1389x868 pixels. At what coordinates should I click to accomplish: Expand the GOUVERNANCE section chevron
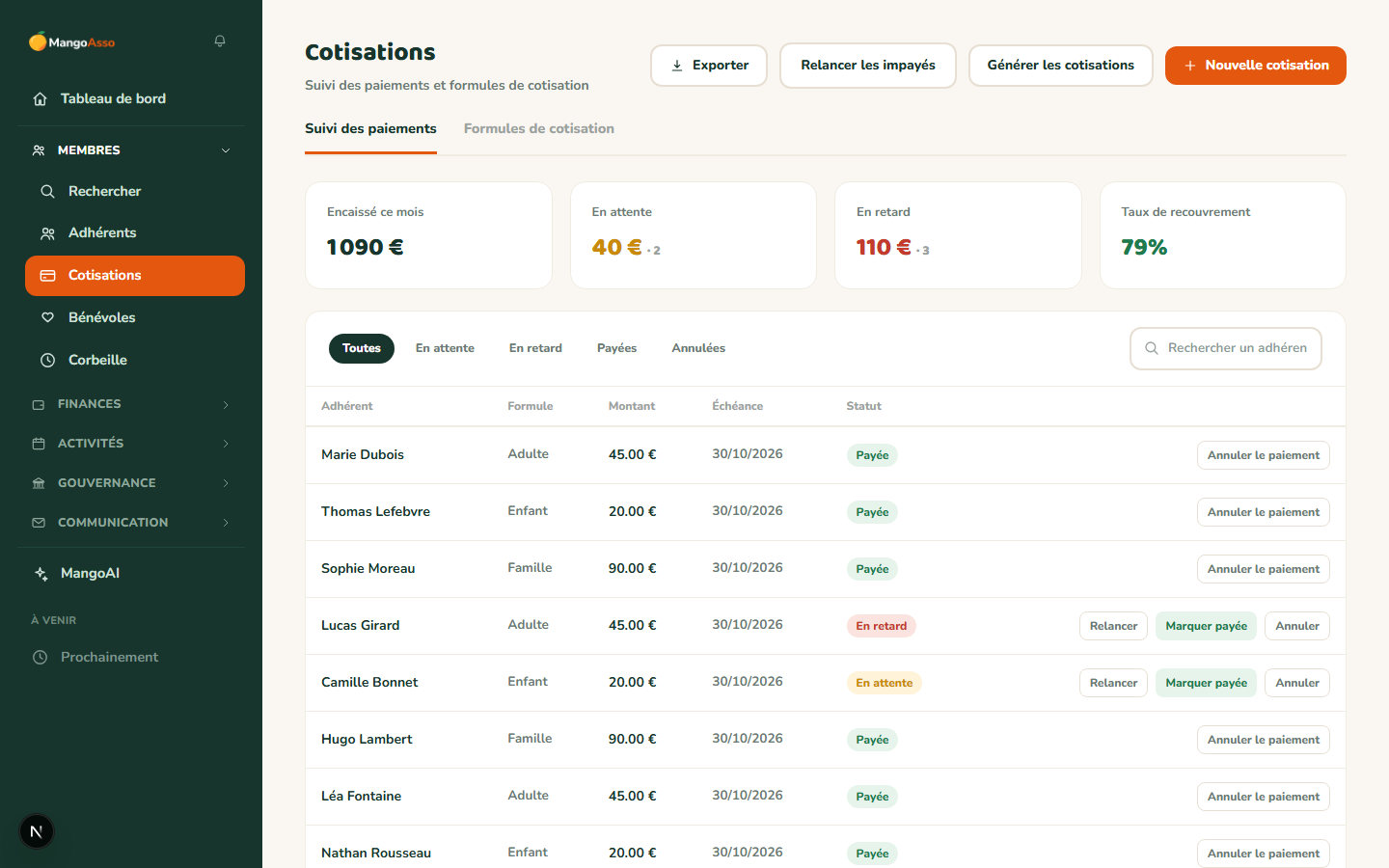[x=226, y=483]
